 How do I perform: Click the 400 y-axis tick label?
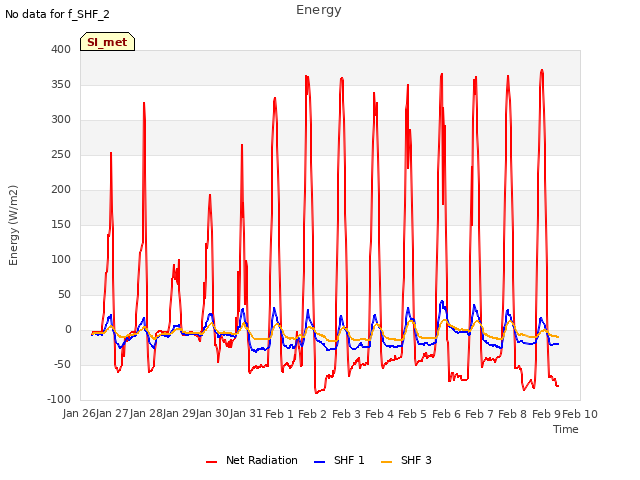coord(61,49)
